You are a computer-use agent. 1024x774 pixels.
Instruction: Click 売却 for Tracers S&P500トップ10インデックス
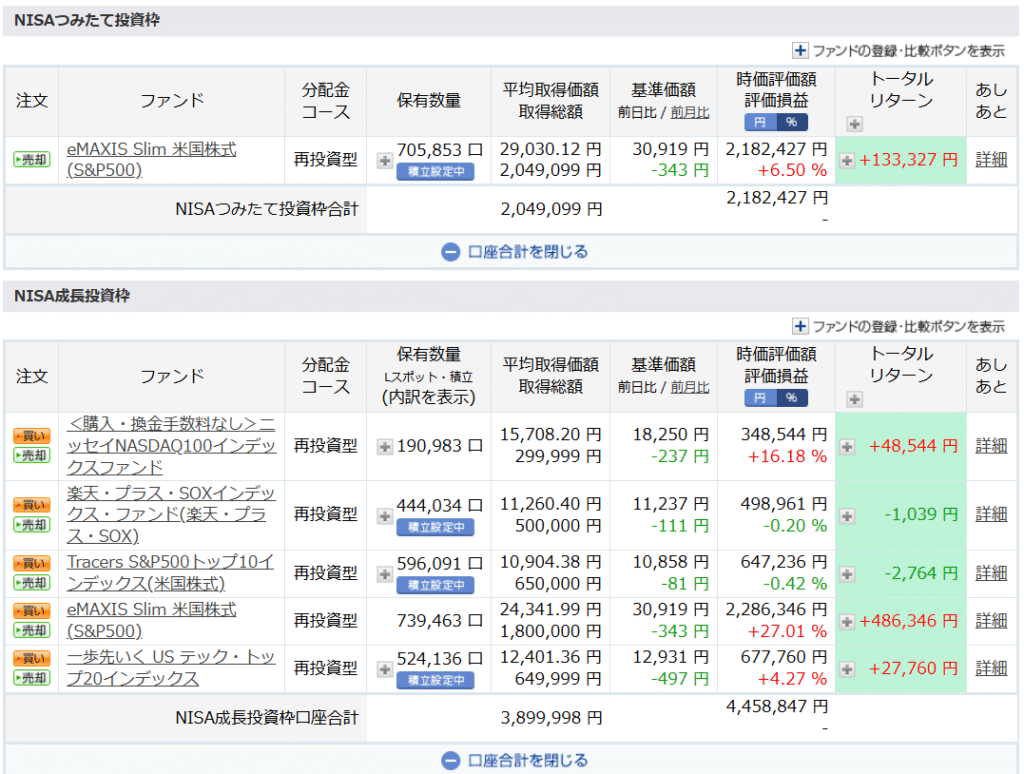click(x=32, y=583)
